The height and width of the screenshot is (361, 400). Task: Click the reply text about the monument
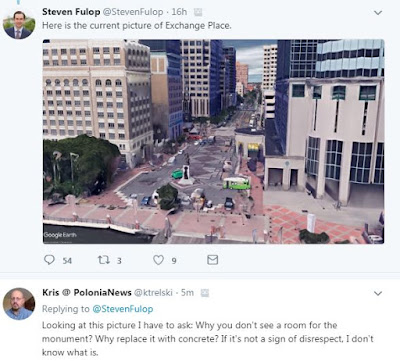pos(208,339)
